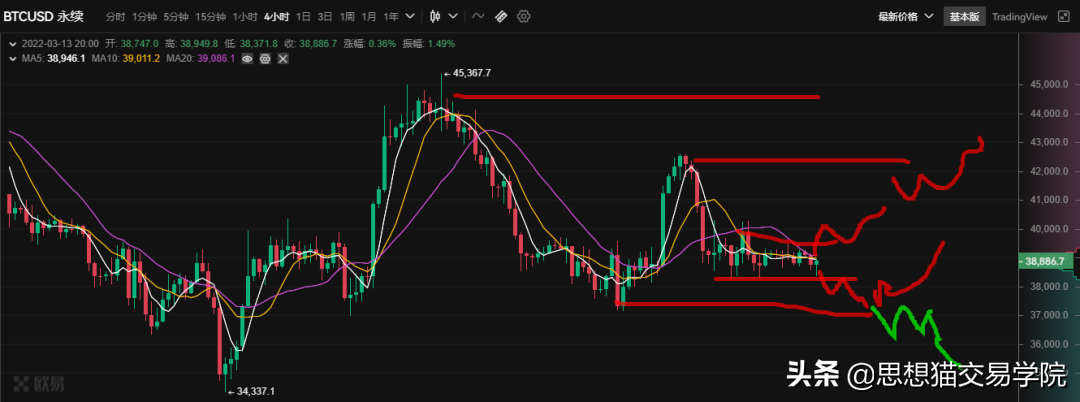Click the 38,000.0 price axis label
The image size is (1080, 402).
(1048, 286)
